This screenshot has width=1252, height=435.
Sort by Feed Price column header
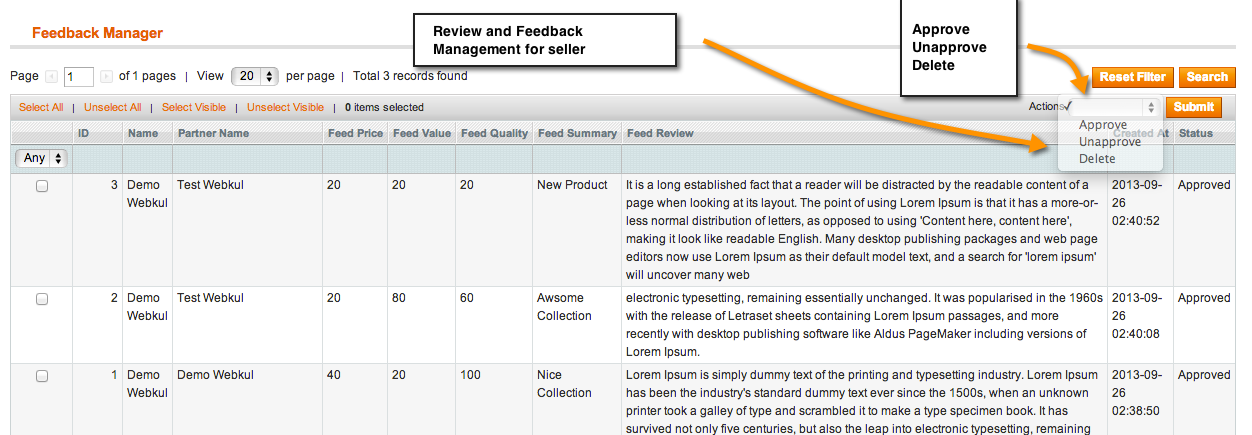pyautogui.click(x=355, y=133)
